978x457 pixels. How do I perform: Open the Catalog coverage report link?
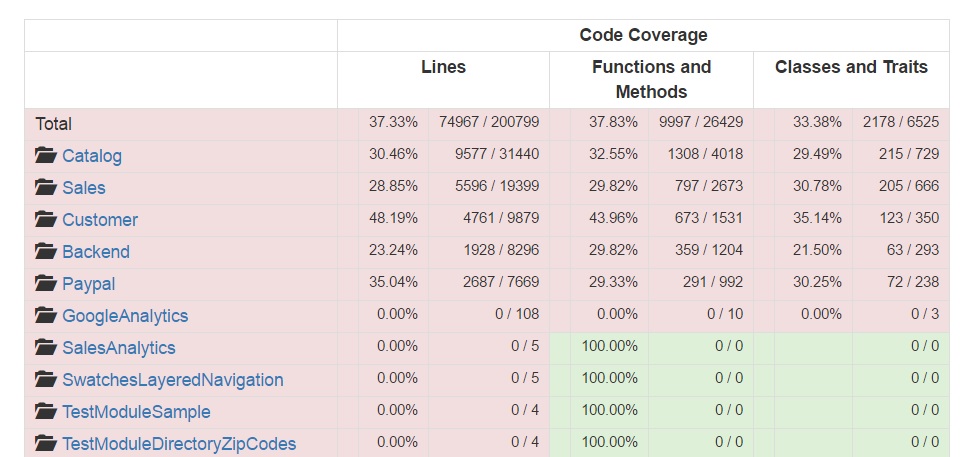92,156
